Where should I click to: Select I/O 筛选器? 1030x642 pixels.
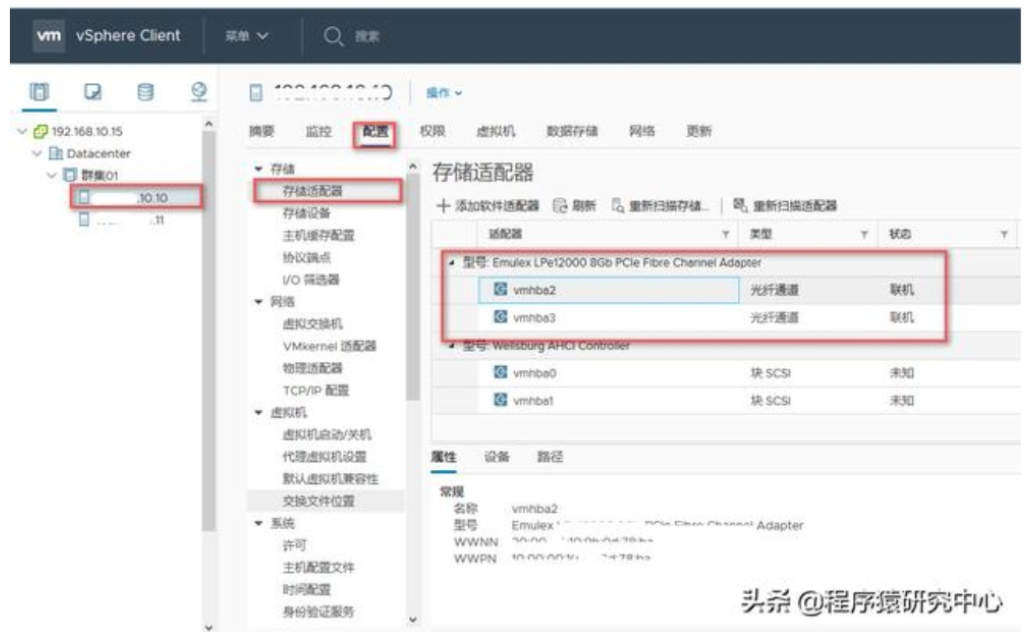click(x=311, y=279)
